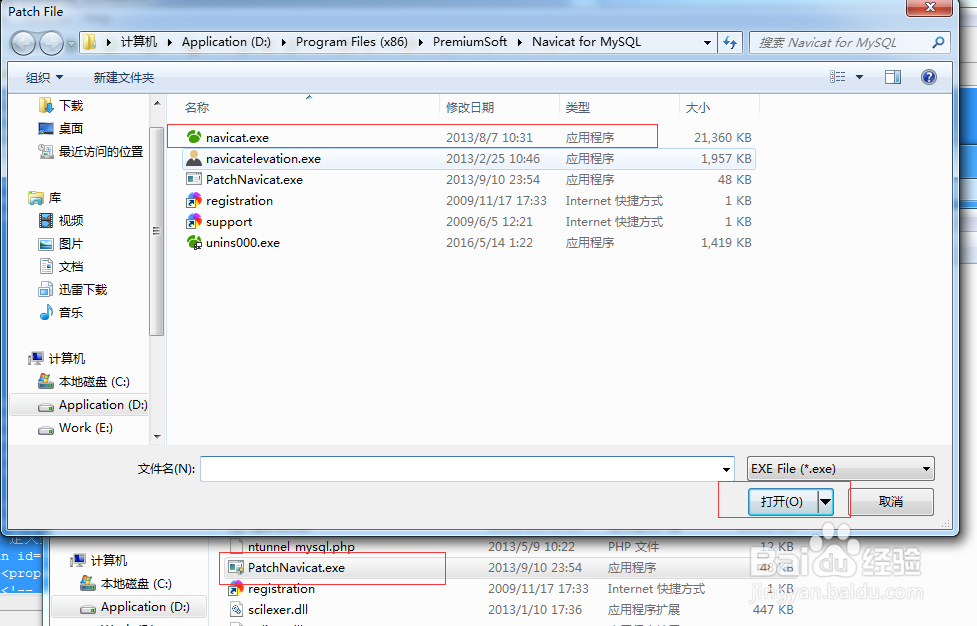Click the Program Files (x86) breadcrumb segment
The image size is (977, 626).
point(351,42)
